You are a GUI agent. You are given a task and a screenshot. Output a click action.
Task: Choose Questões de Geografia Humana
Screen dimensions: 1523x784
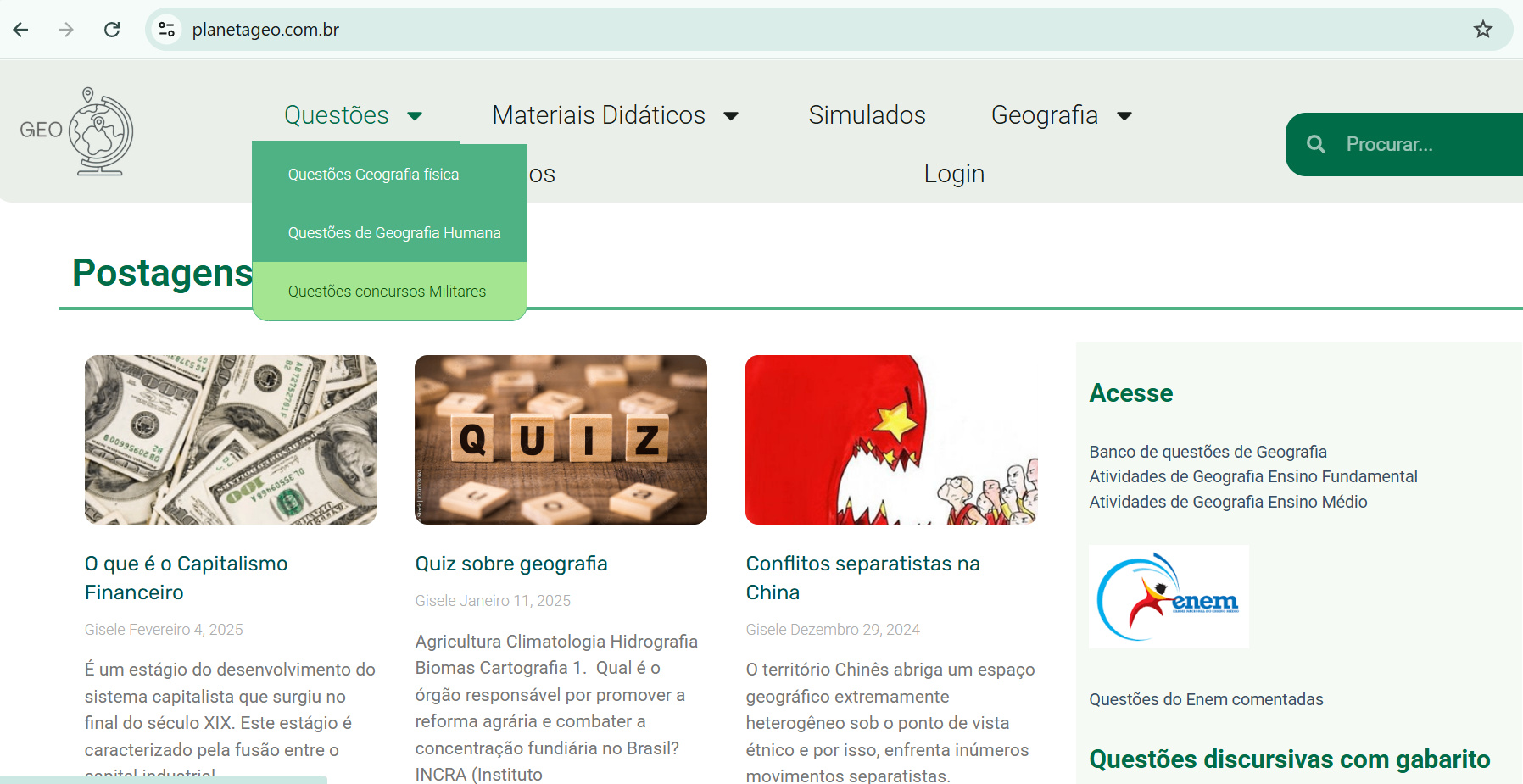tap(394, 233)
